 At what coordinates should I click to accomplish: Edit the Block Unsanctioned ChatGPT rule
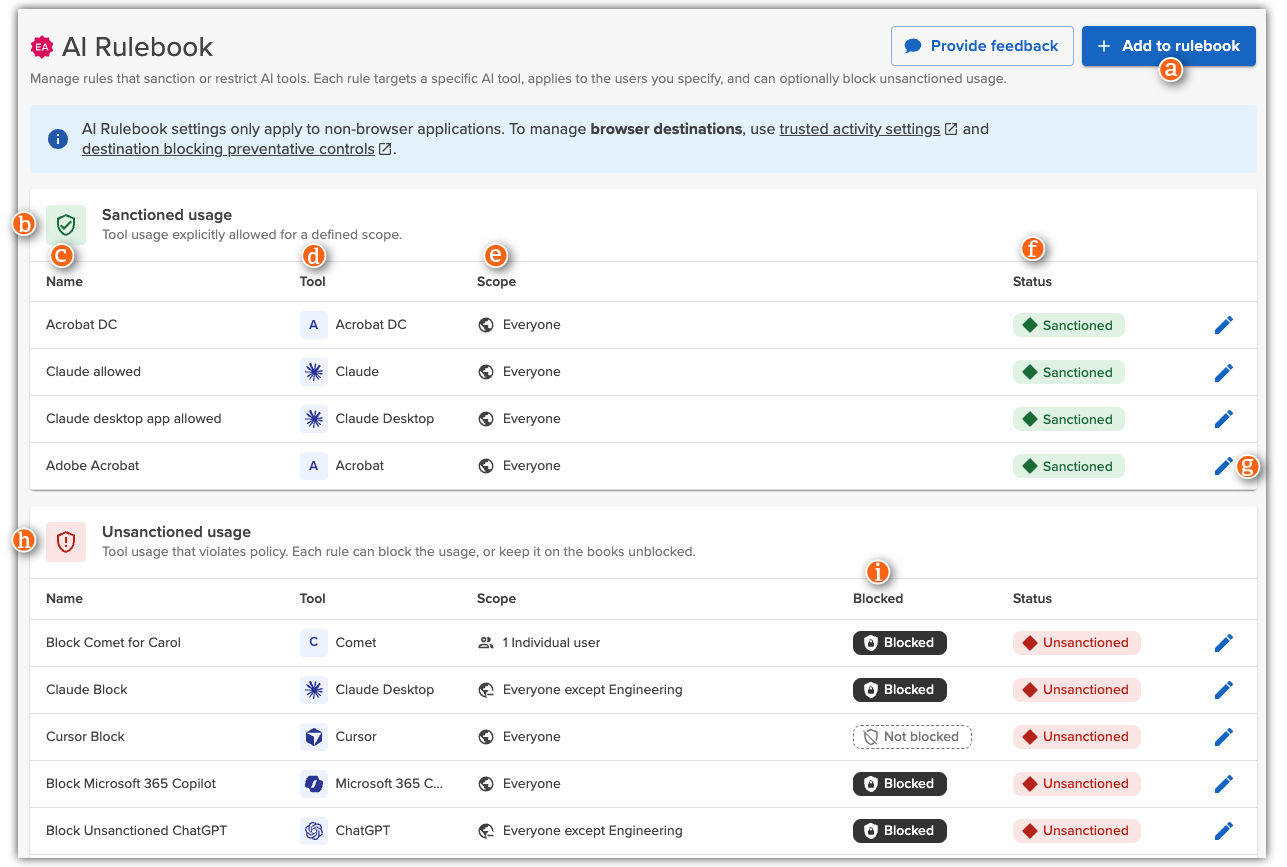tap(1224, 831)
